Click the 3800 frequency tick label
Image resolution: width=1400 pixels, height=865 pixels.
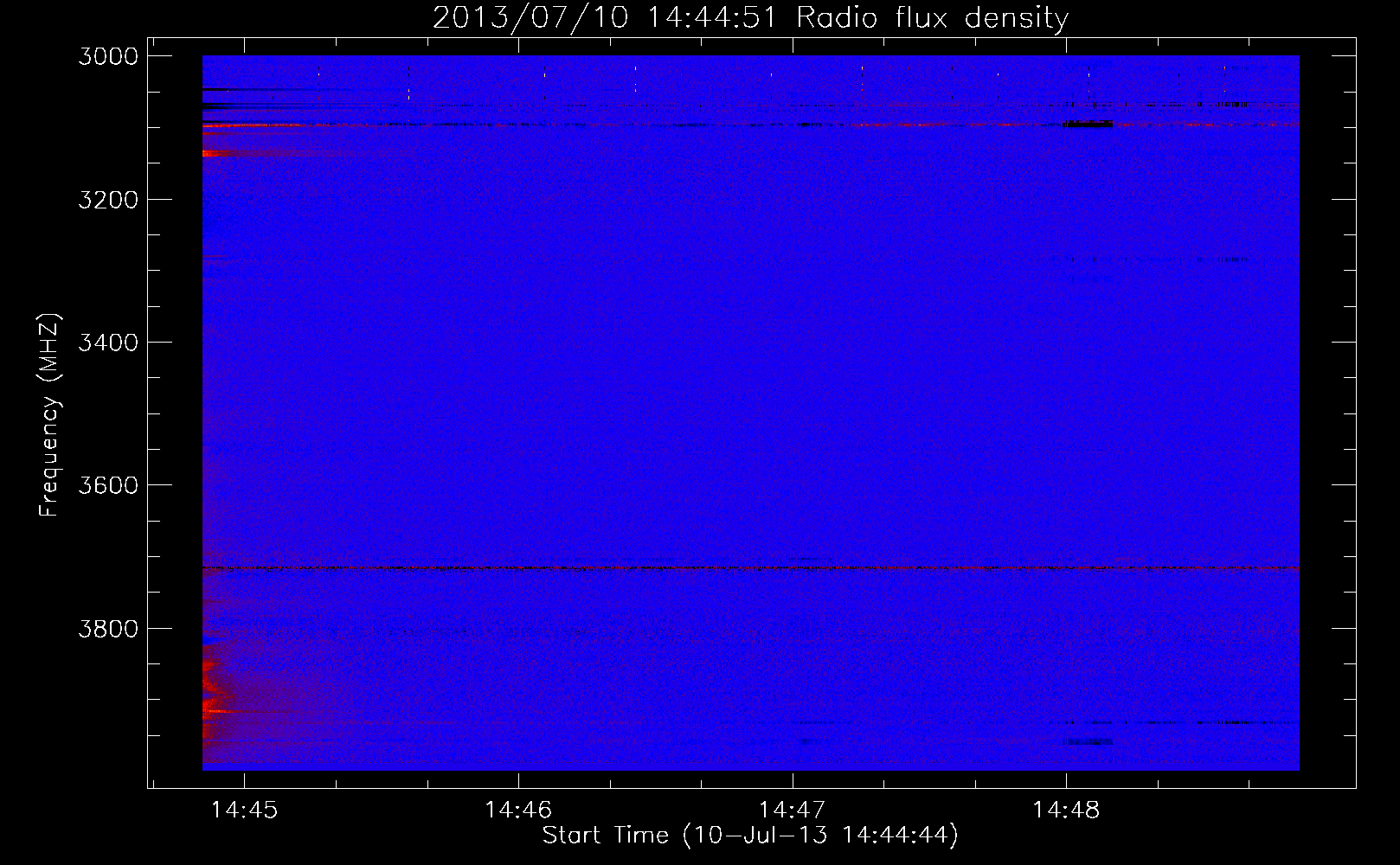108,628
